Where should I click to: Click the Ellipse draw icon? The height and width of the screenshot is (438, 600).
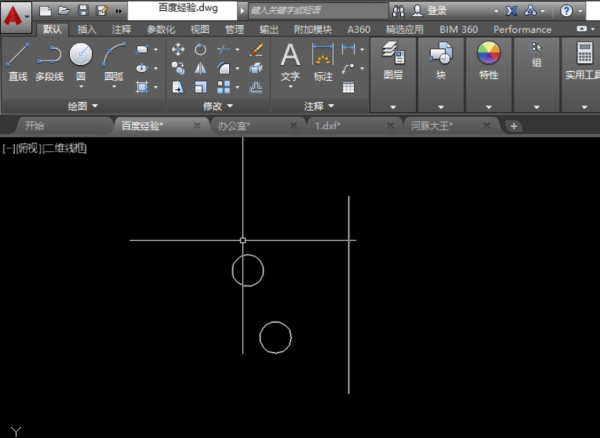(142, 68)
